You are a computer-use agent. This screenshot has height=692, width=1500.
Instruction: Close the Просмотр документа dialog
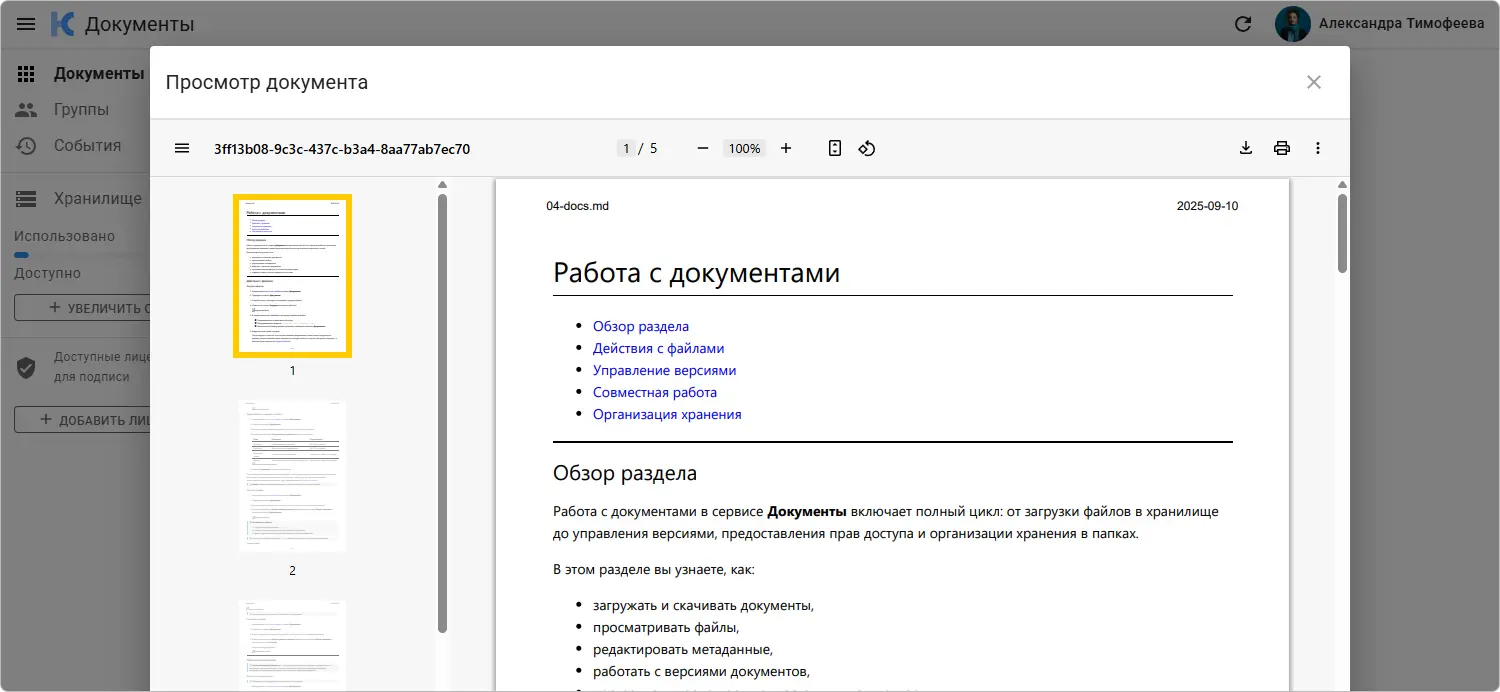coord(1314,82)
